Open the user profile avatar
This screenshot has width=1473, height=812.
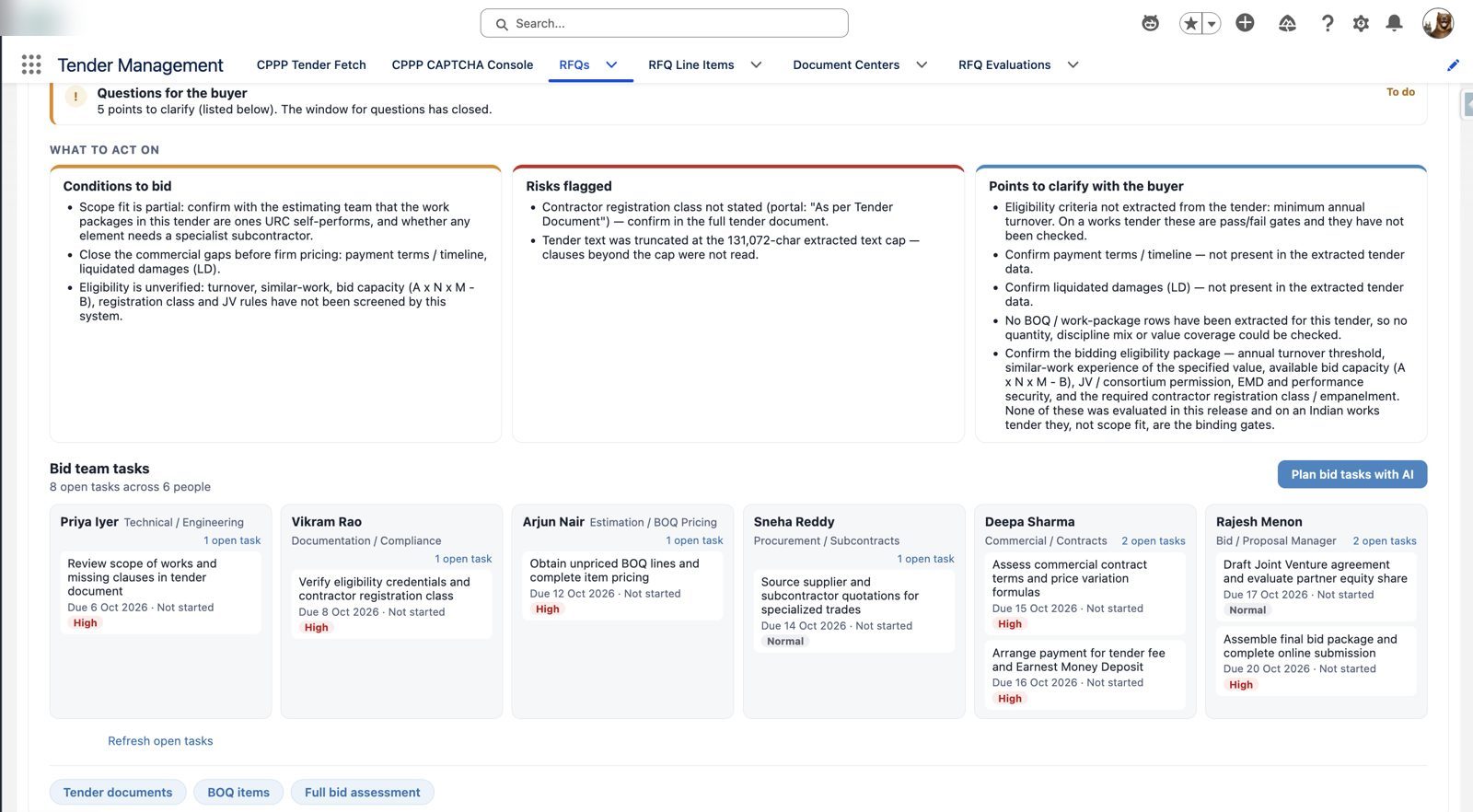[x=1437, y=23]
